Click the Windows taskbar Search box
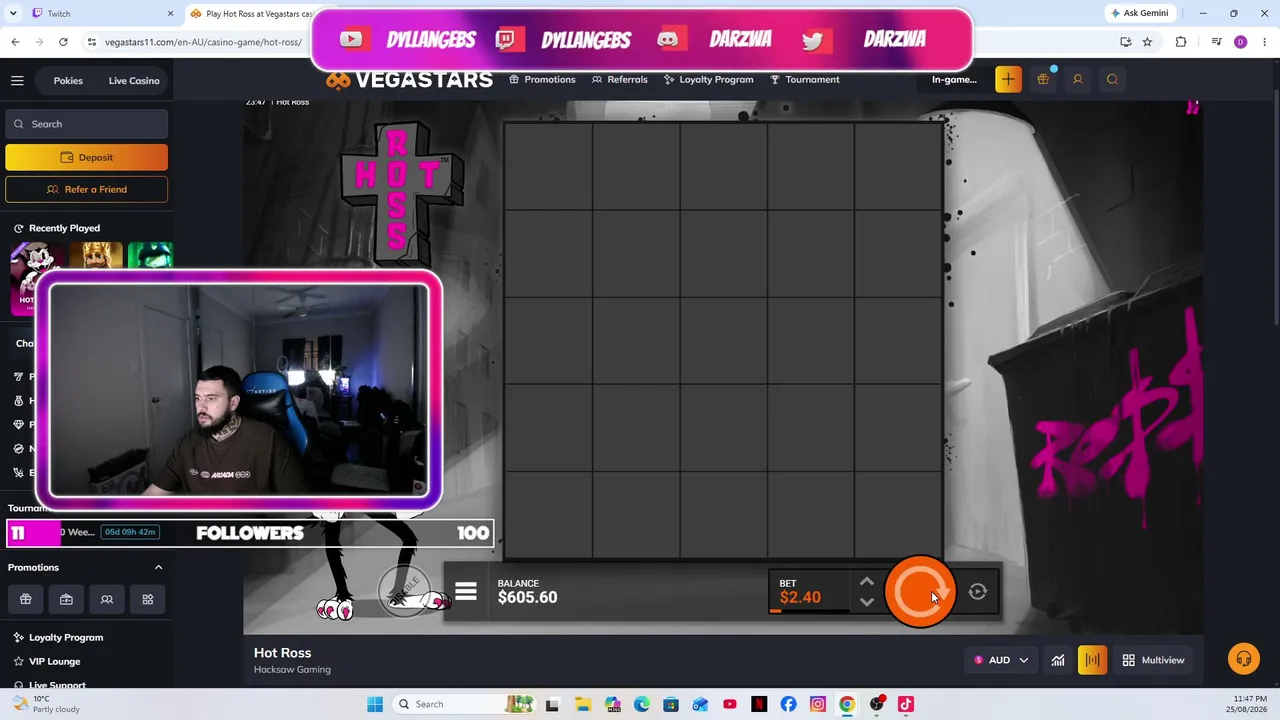 [x=465, y=704]
